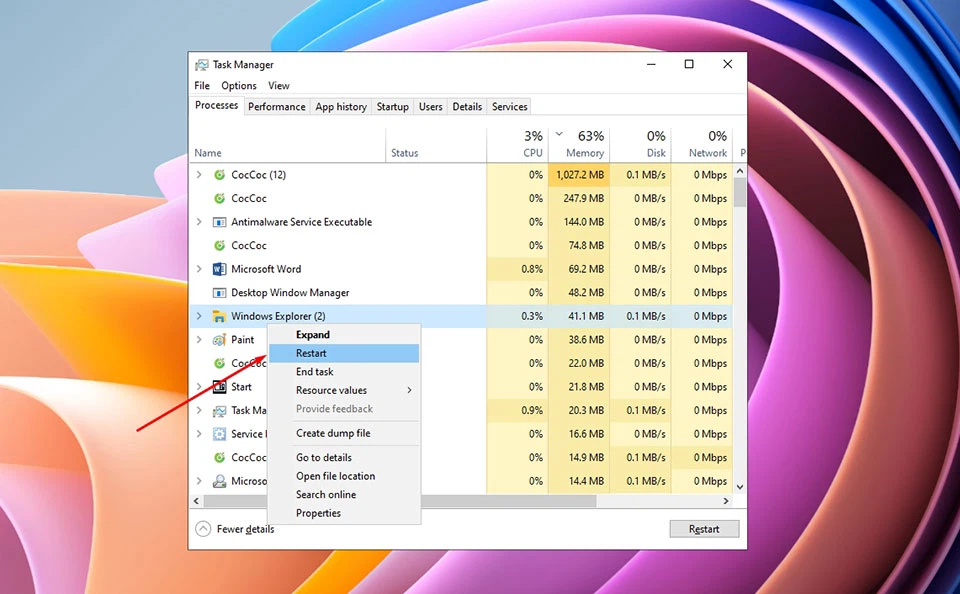Select End task in the context menu
This screenshot has width=960, height=594.
point(344,372)
